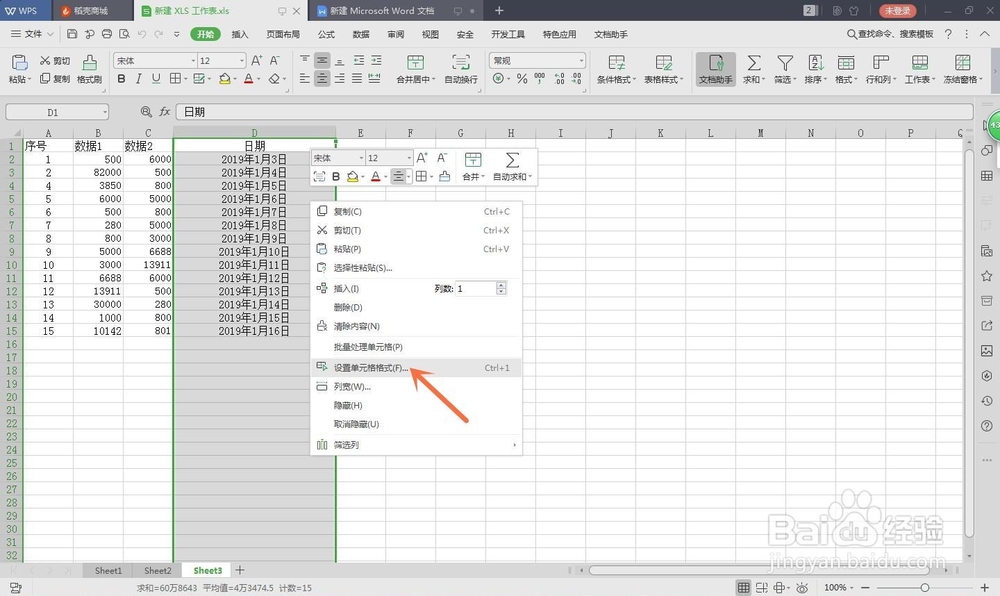The height and width of the screenshot is (596, 1000).
Task: Click the Paste icon in ribbon
Action: (x=19, y=62)
